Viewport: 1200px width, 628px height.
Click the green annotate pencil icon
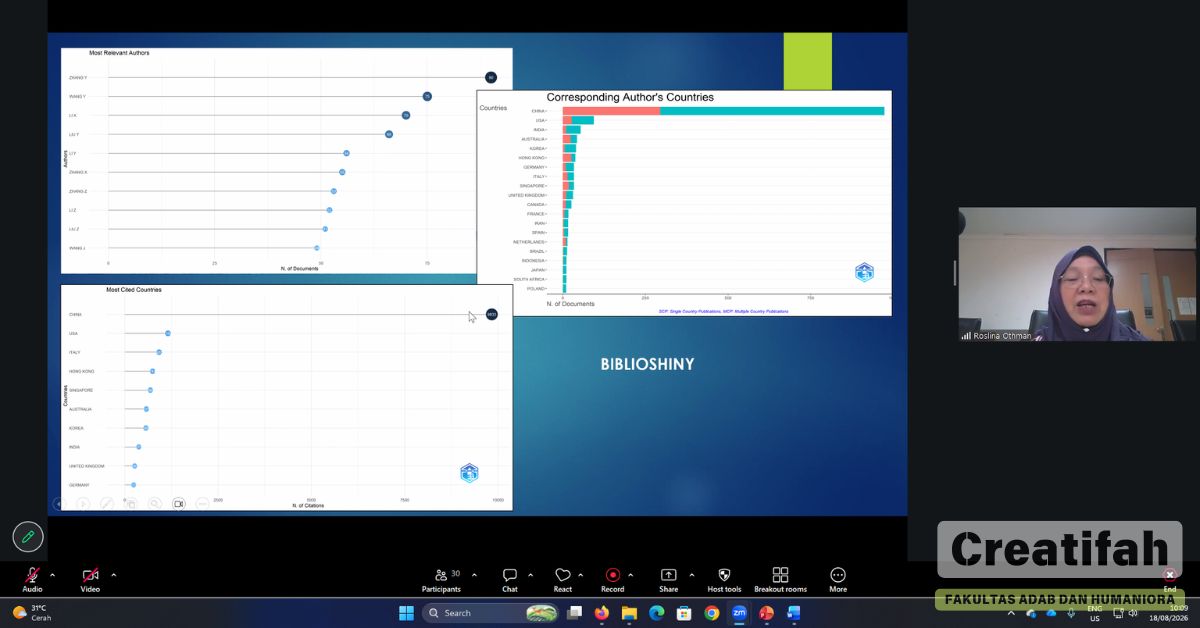click(28, 537)
